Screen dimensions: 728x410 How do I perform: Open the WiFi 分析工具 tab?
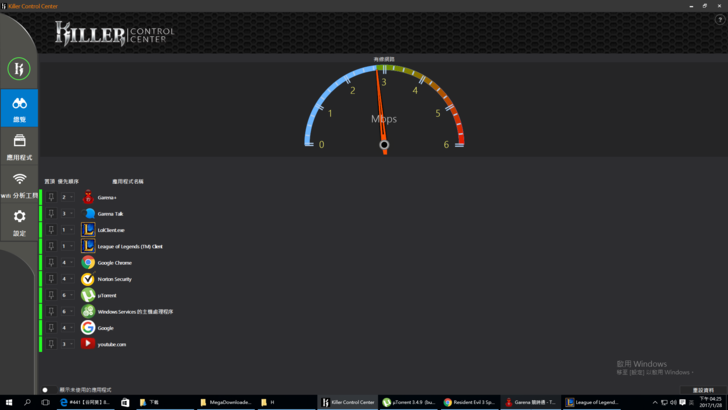(19, 185)
